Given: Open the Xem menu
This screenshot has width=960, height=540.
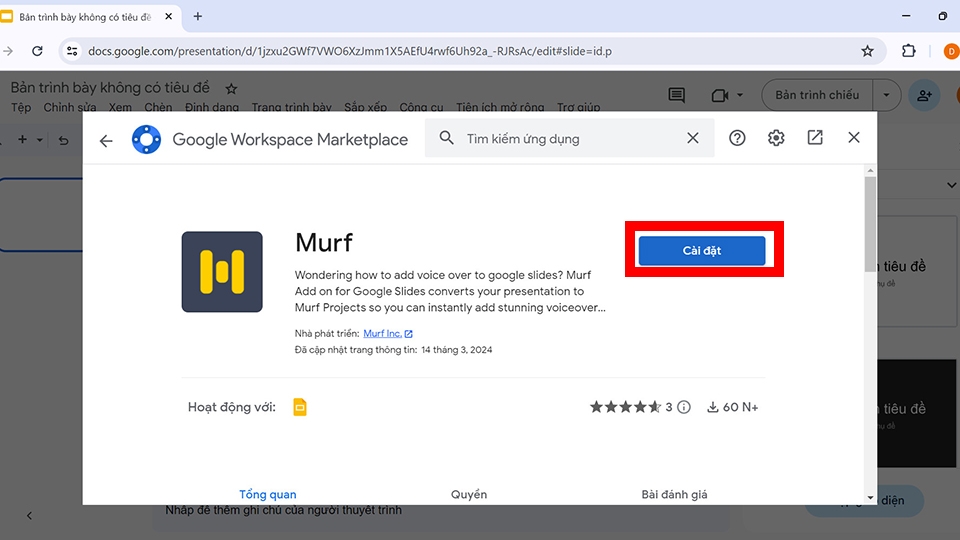Looking at the screenshot, I should pyautogui.click(x=120, y=107).
